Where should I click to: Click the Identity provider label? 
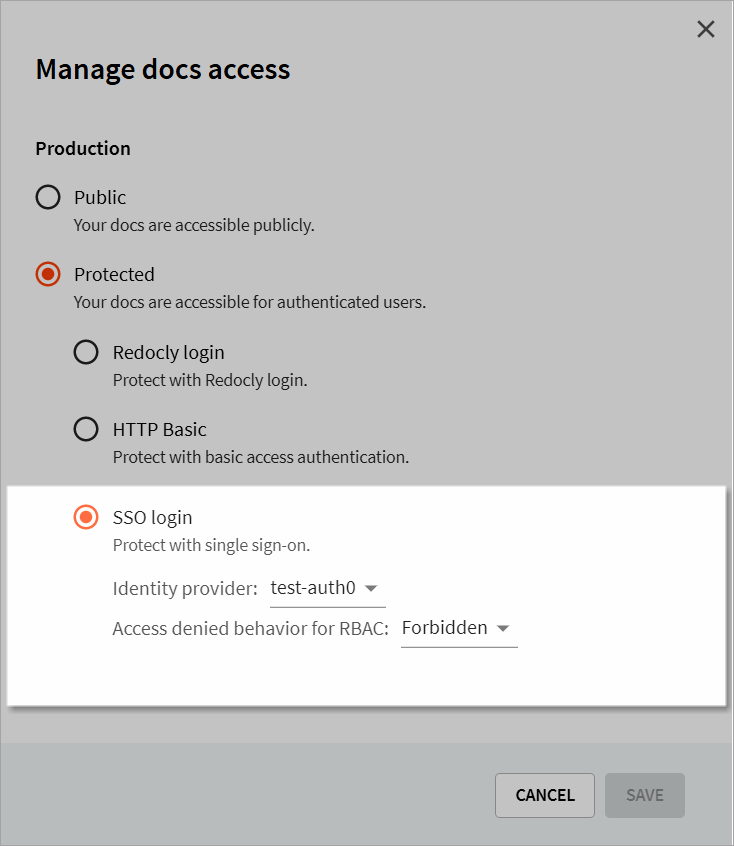tap(185, 589)
